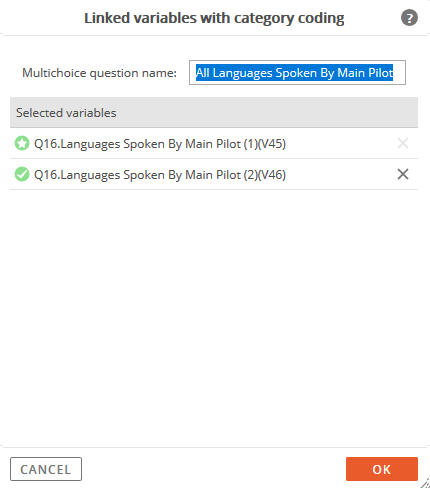Click the resize grip in the dialog corner
Screen dimensions: 430x488
pos(425,483)
